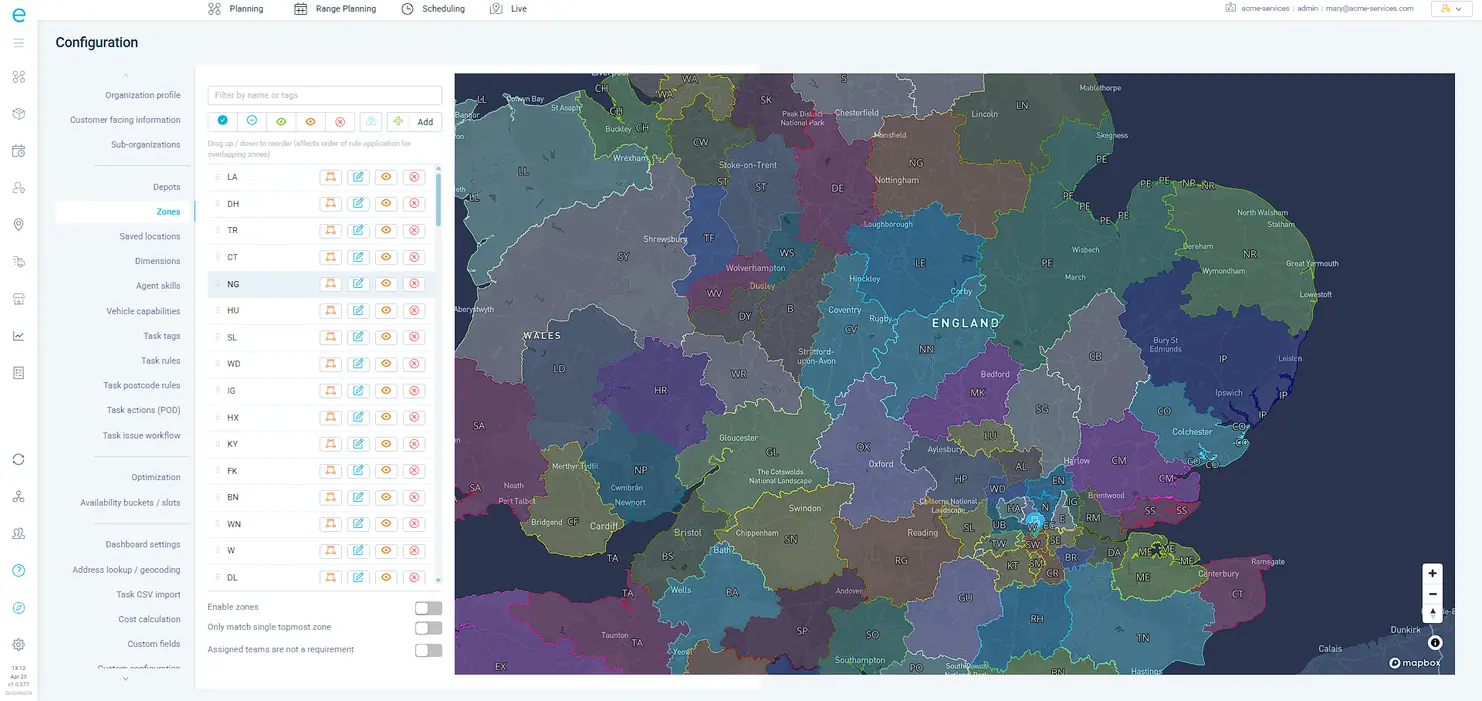Delete the KY zone
Screen dimensions: 1482x701
pyautogui.click(x=414, y=444)
